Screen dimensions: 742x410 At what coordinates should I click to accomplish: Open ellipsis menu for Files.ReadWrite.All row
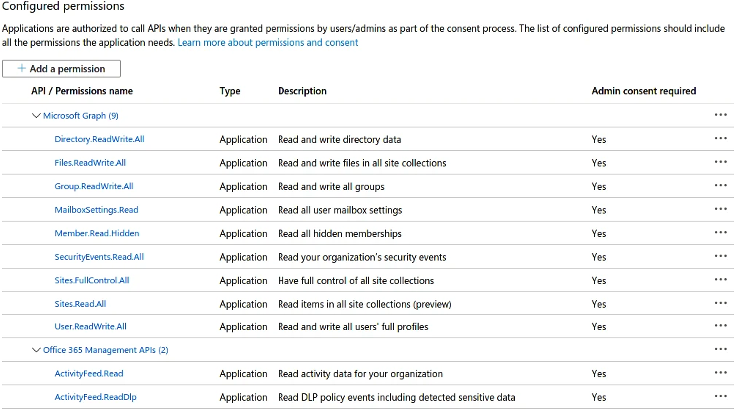[720, 162]
